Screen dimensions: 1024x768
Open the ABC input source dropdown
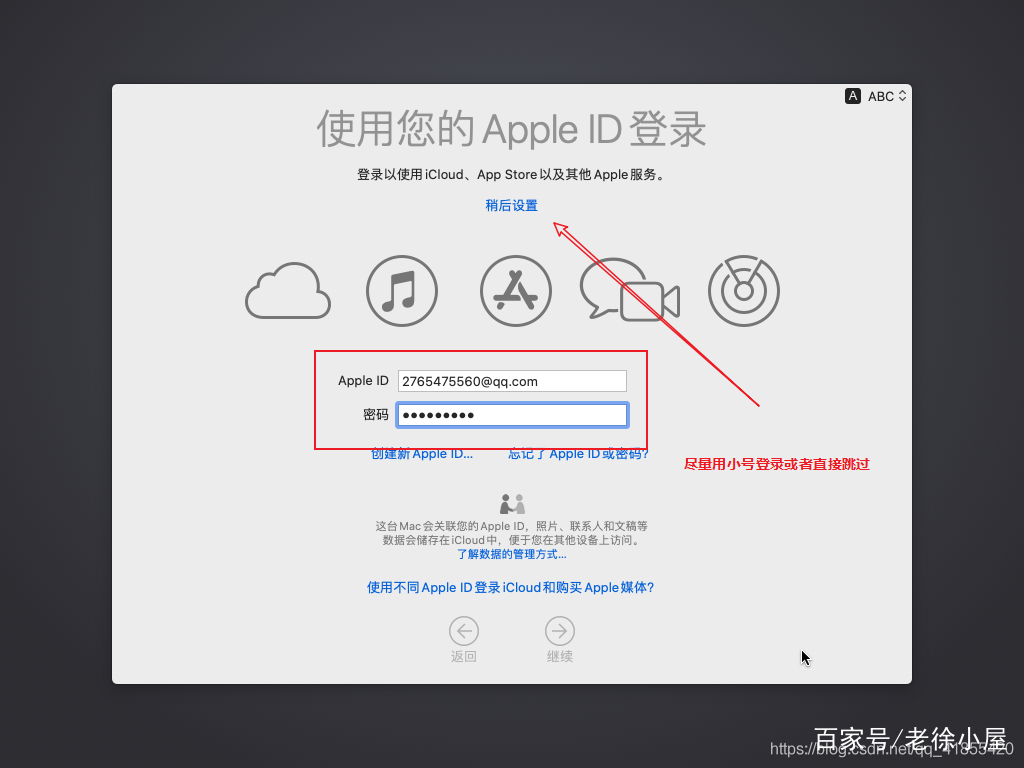pyautogui.click(x=887, y=96)
